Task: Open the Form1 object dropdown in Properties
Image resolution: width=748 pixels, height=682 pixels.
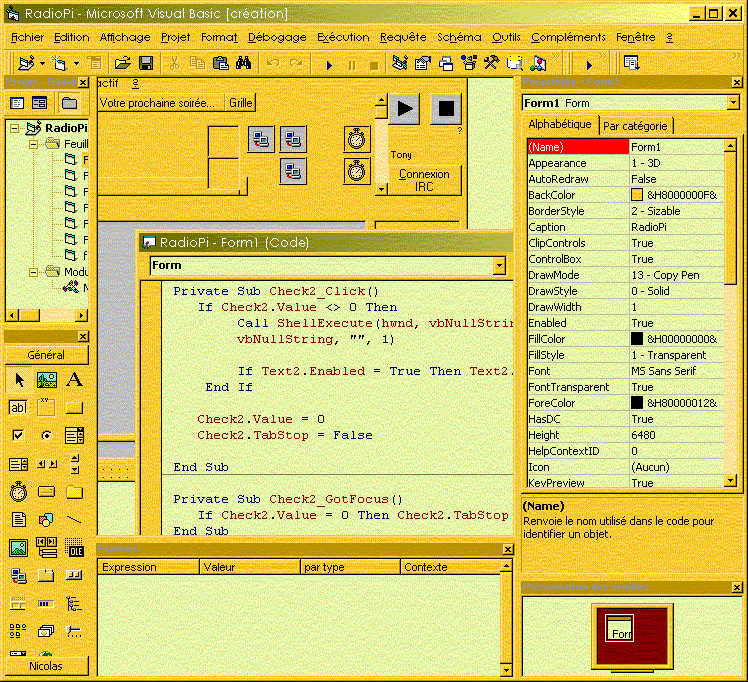Action: (733, 103)
